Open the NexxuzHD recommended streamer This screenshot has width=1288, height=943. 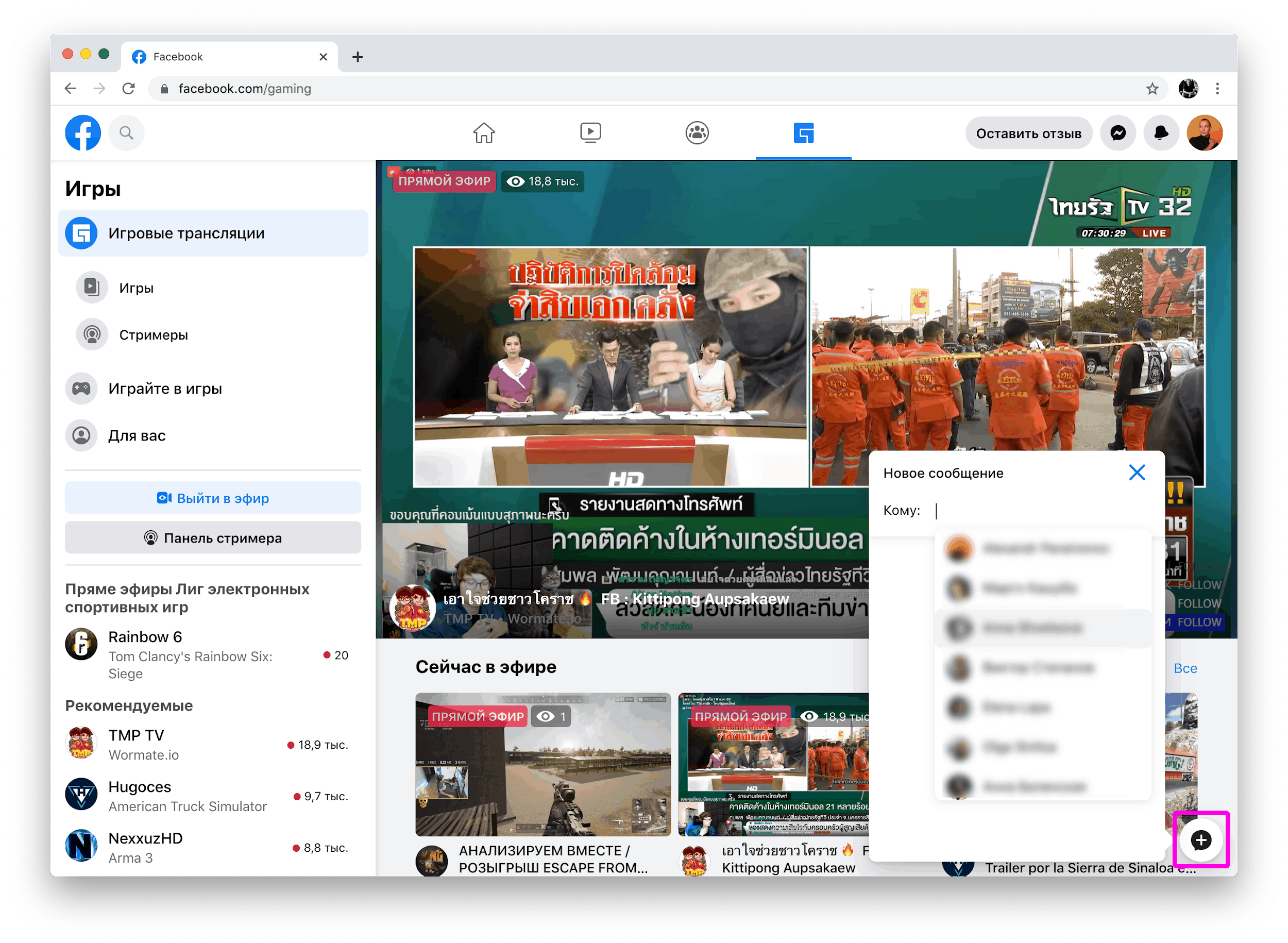tap(213, 848)
